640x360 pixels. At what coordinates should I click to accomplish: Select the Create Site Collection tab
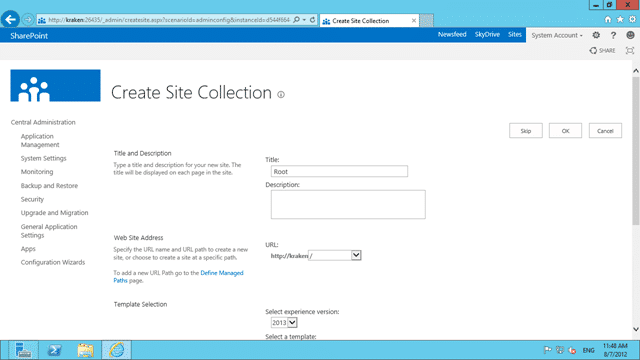[369, 20]
